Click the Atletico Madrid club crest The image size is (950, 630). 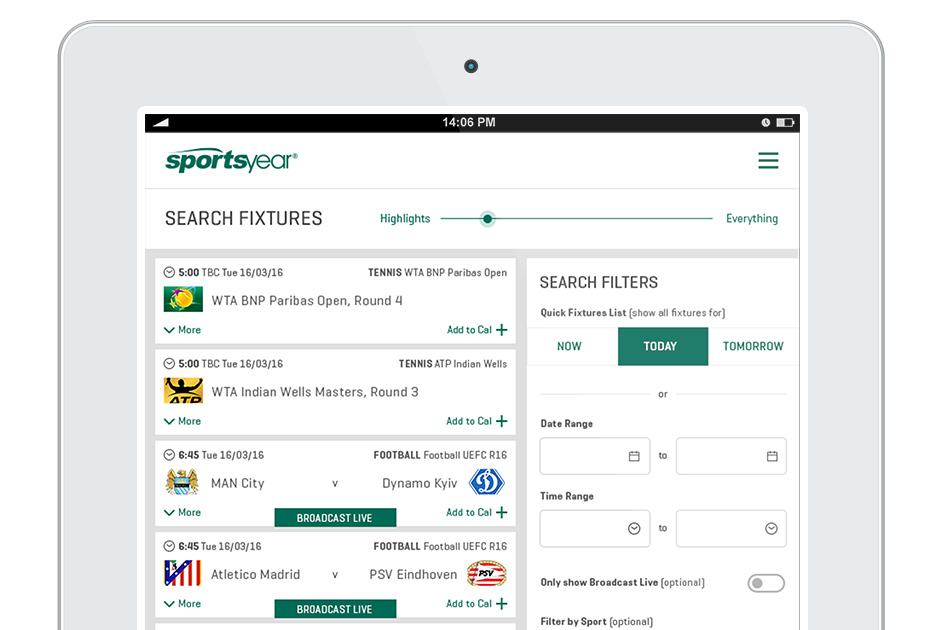tap(182, 574)
